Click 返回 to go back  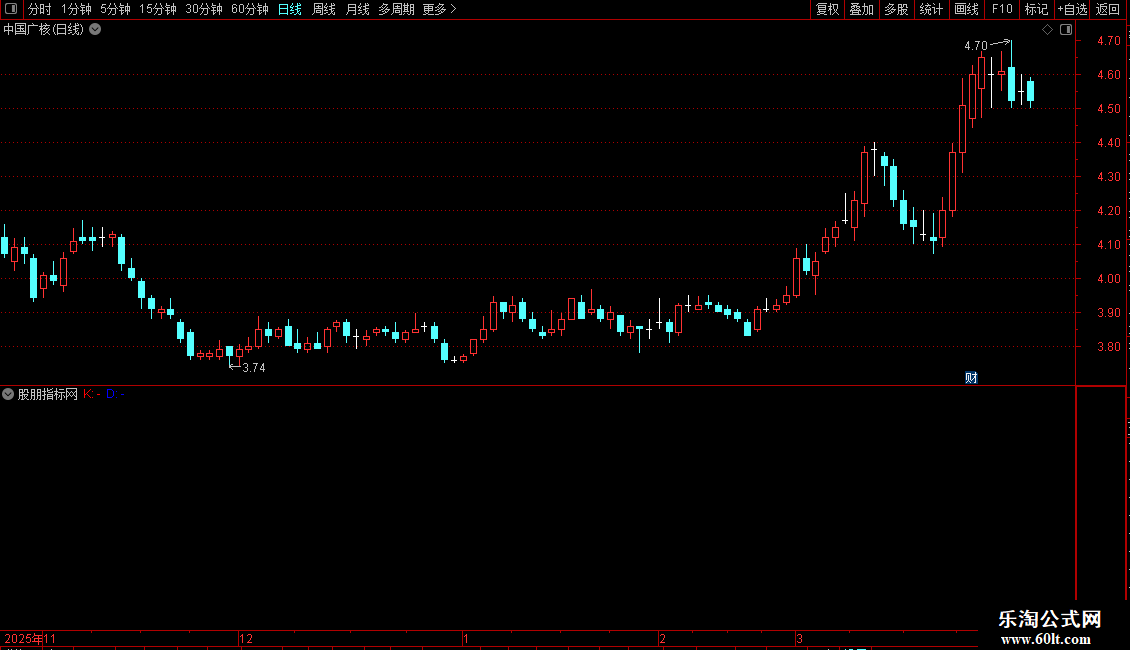pos(1108,9)
